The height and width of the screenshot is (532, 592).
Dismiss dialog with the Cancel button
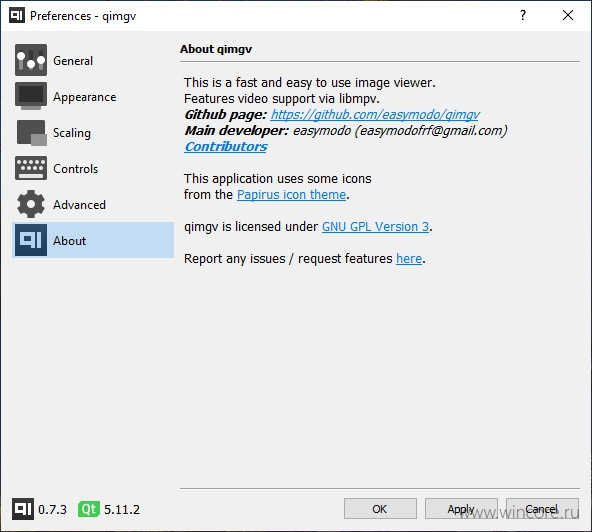(x=542, y=509)
